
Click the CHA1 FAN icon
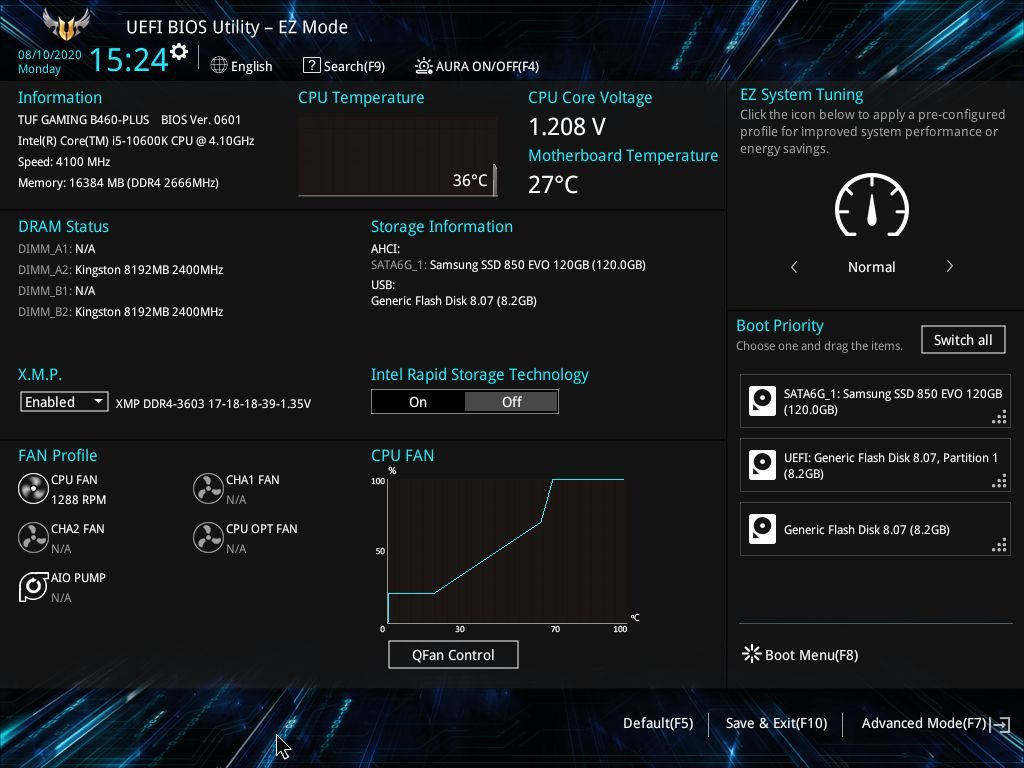208,488
